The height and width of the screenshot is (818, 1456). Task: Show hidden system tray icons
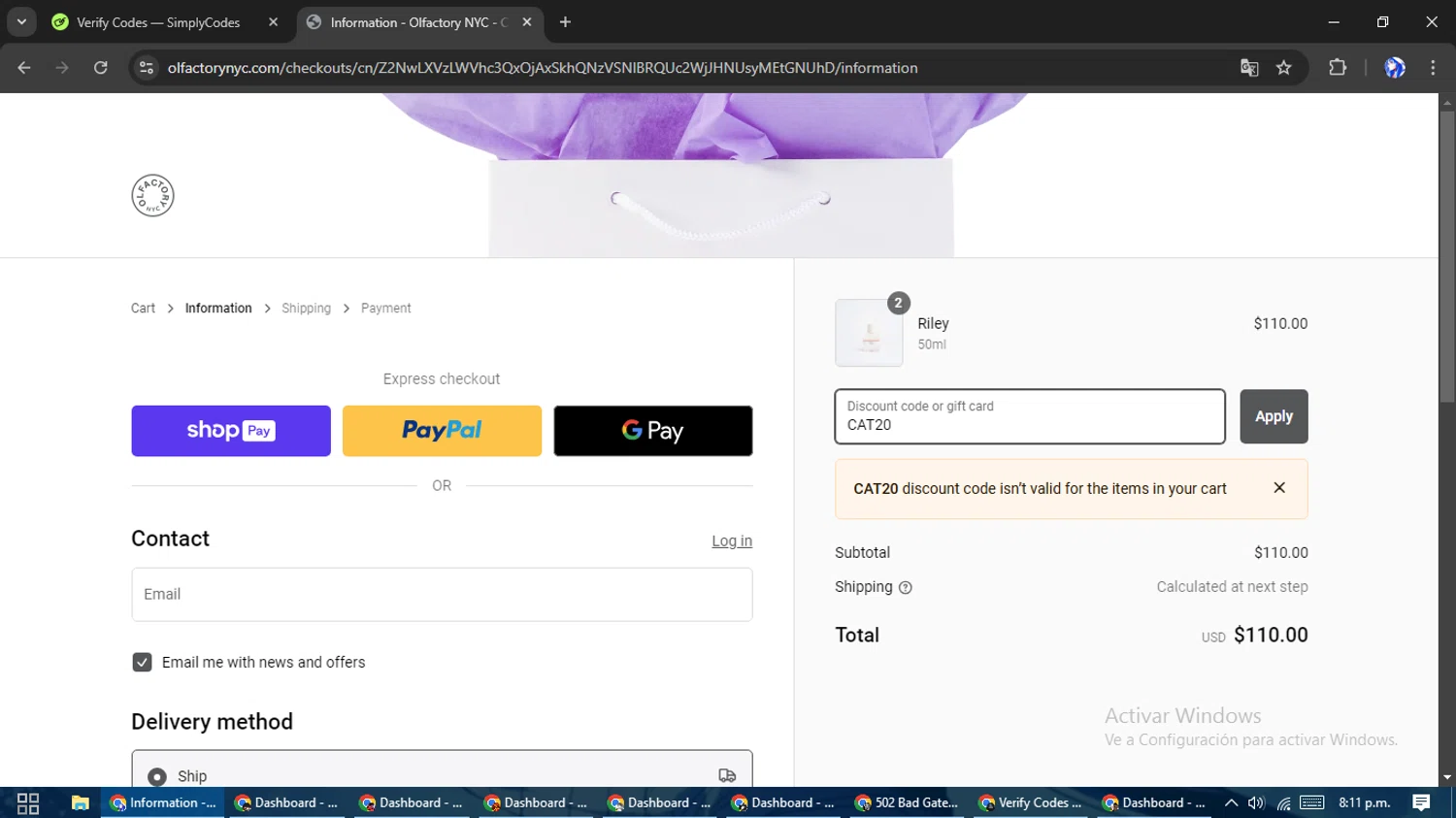(x=1231, y=802)
